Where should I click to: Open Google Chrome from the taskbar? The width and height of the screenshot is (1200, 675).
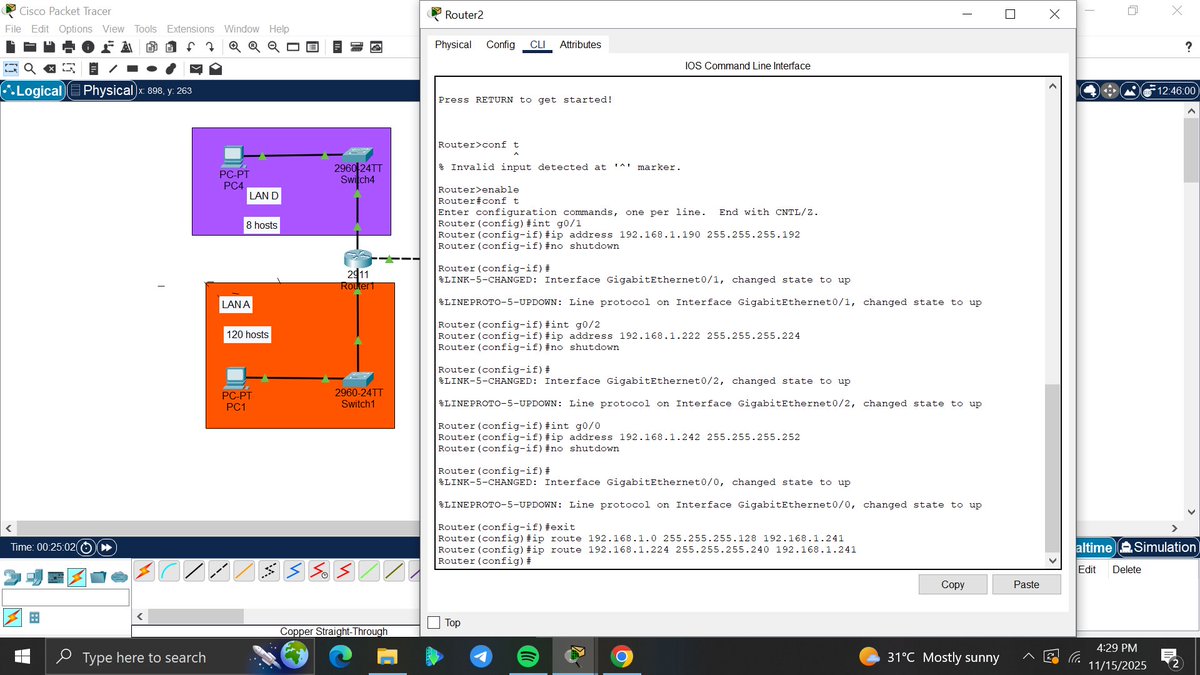624,657
